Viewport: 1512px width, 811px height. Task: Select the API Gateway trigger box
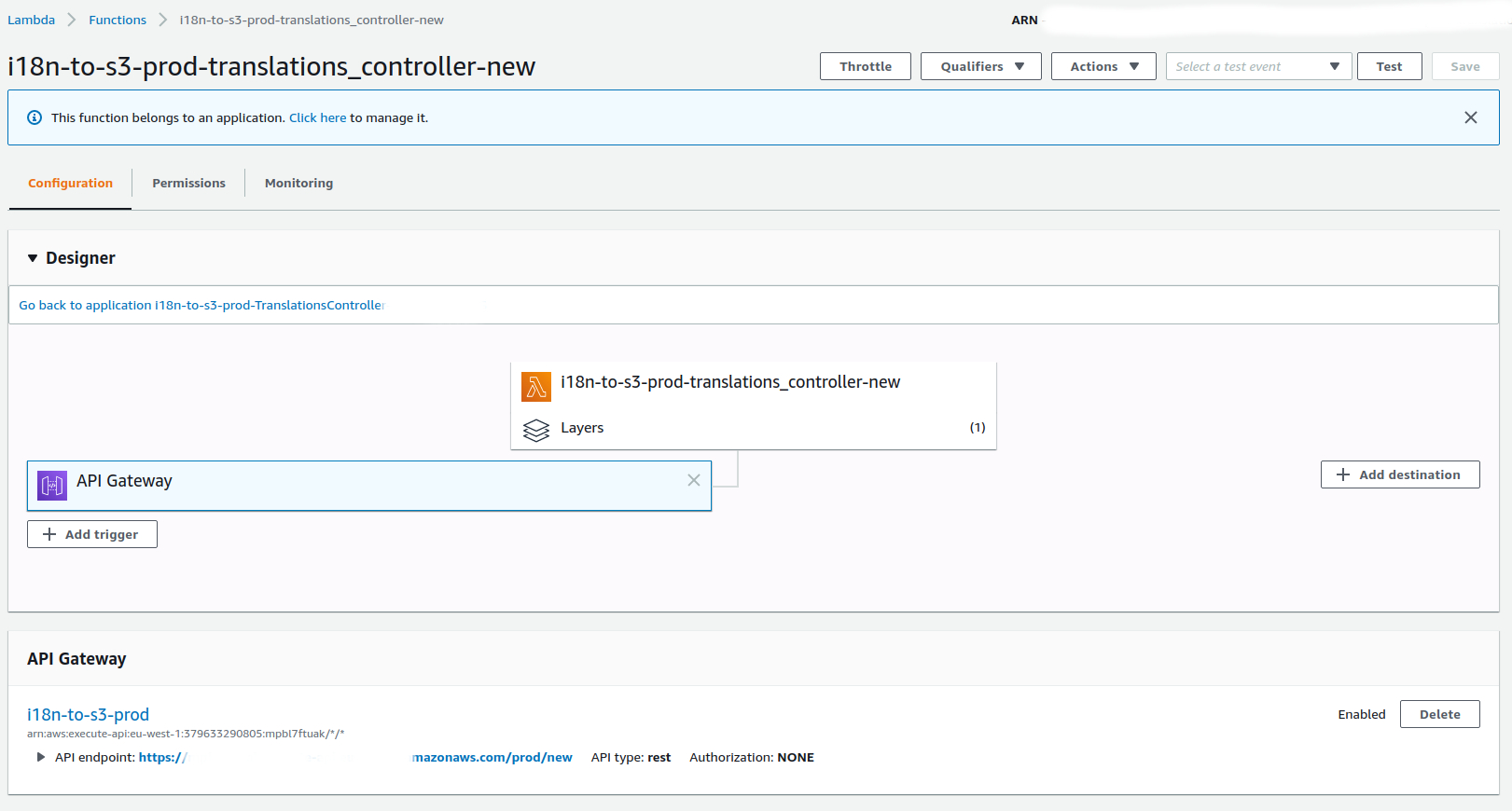pyautogui.click(x=369, y=486)
